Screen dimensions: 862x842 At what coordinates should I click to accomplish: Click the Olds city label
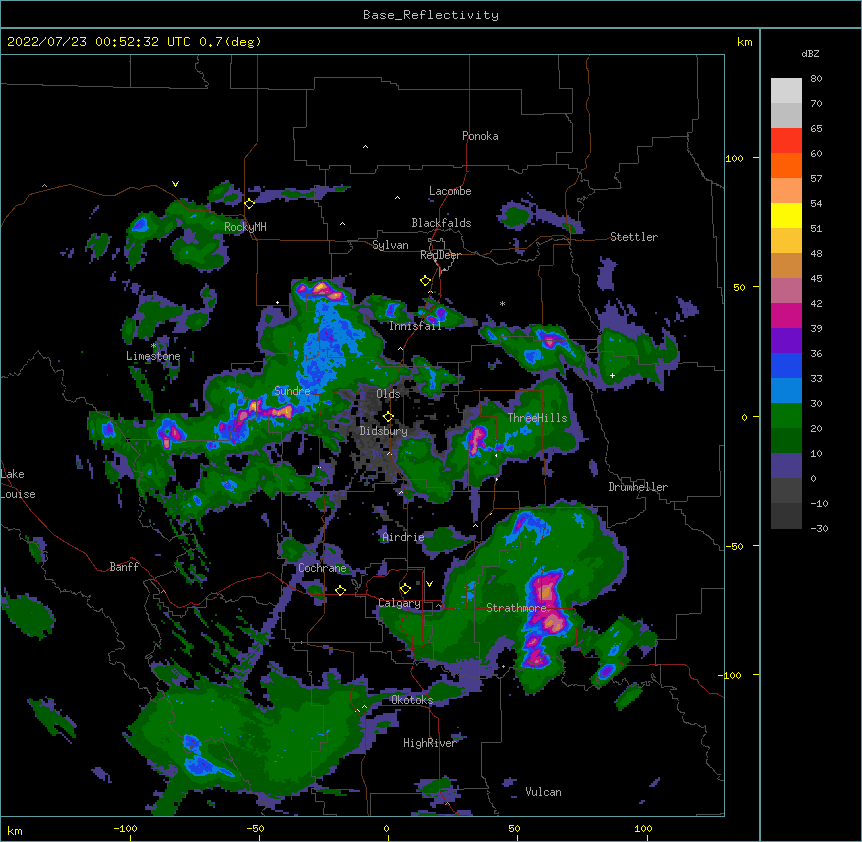coord(388,394)
